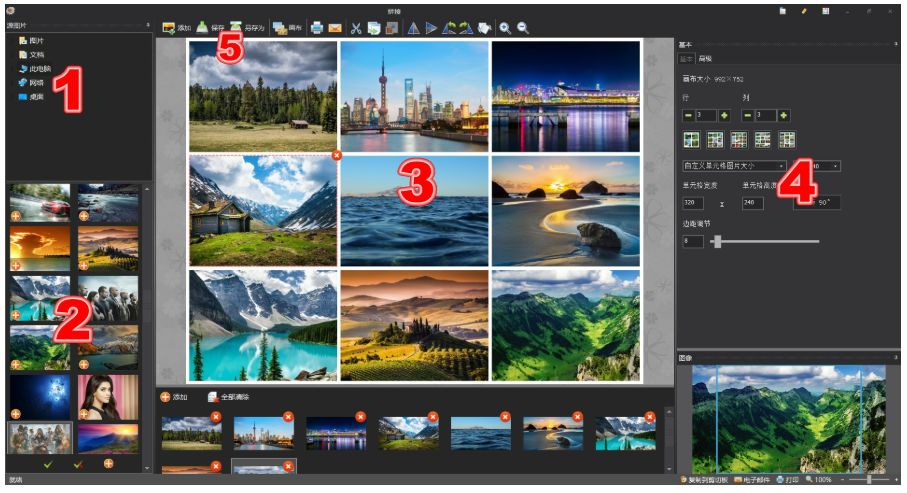The width and height of the screenshot is (907, 493).
Task: Select the scissors cut tool
Action: click(354, 28)
